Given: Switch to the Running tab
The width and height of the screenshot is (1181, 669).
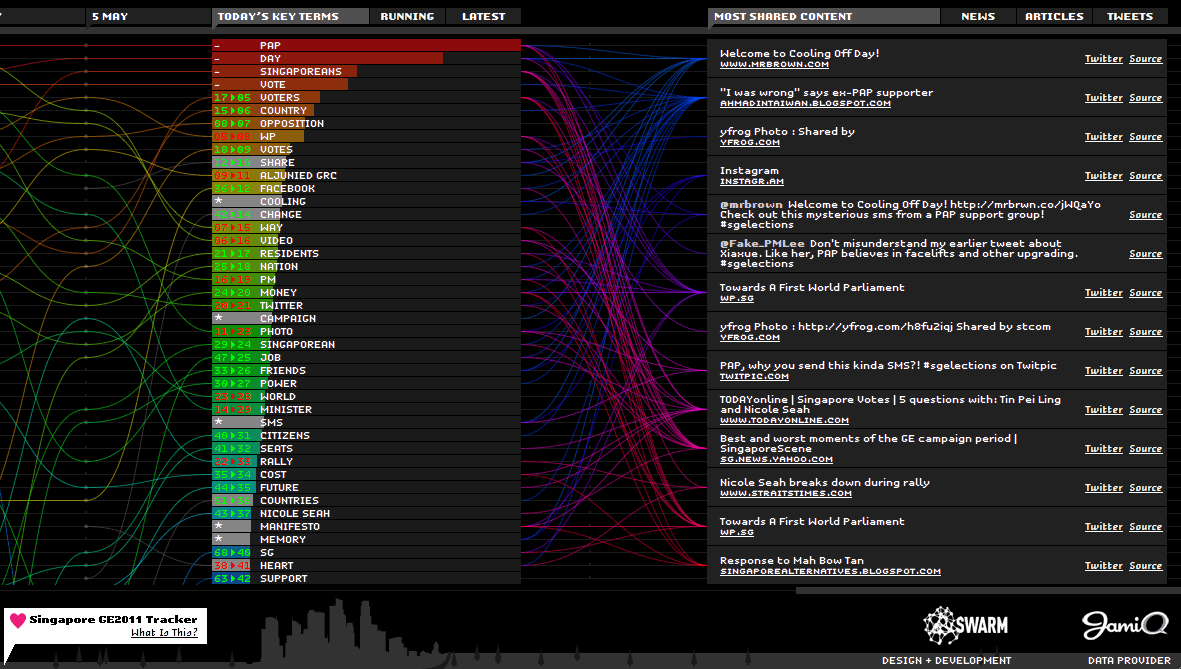Looking at the screenshot, I should click(x=407, y=16).
